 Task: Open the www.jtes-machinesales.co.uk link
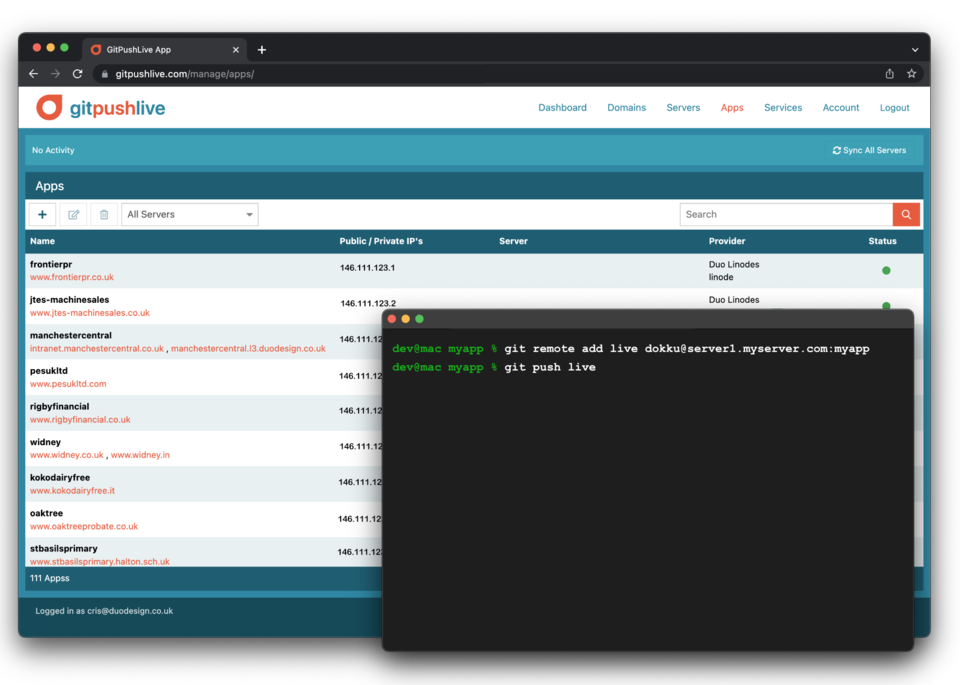coord(89,313)
